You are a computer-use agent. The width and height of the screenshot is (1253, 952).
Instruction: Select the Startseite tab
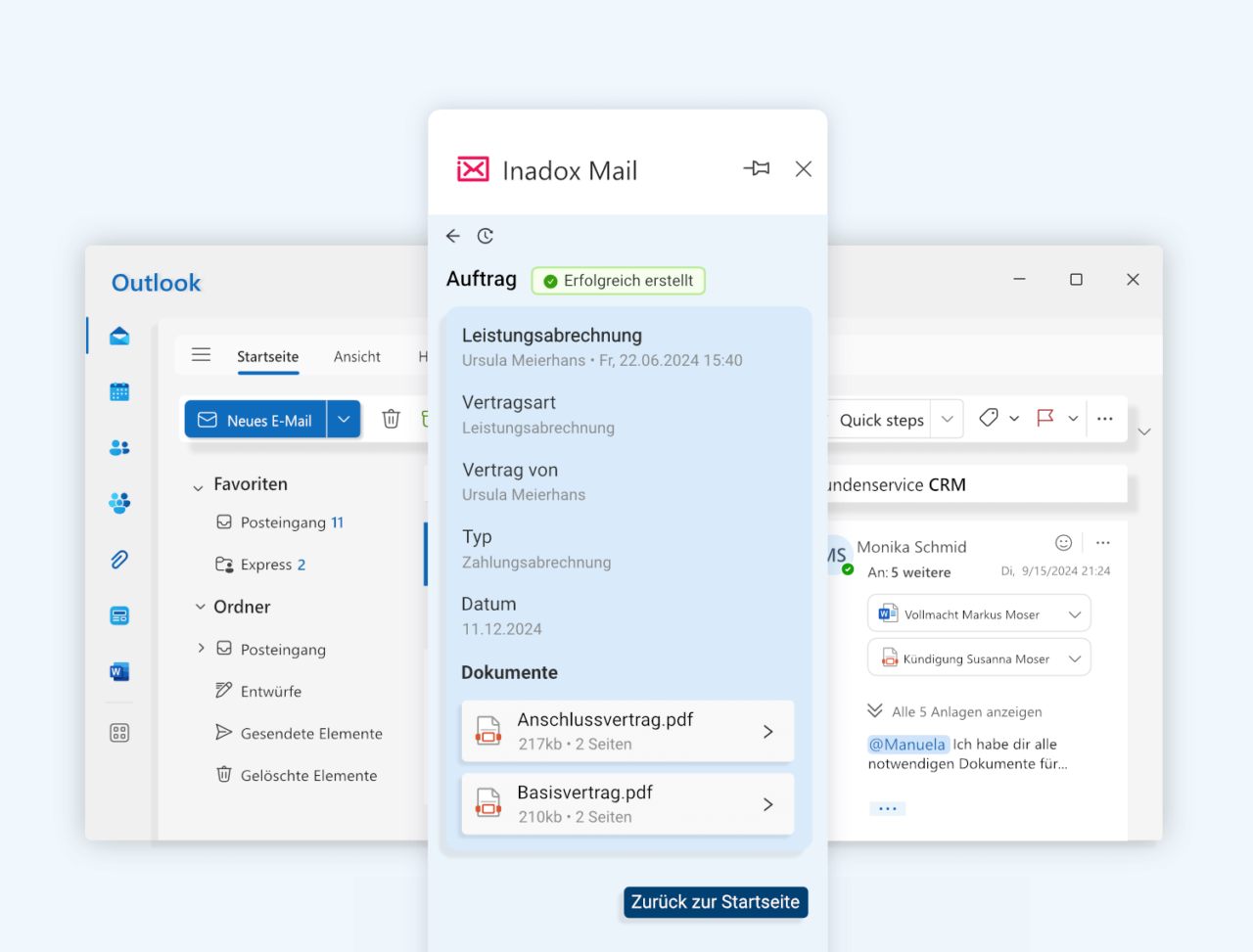(267, 357)
